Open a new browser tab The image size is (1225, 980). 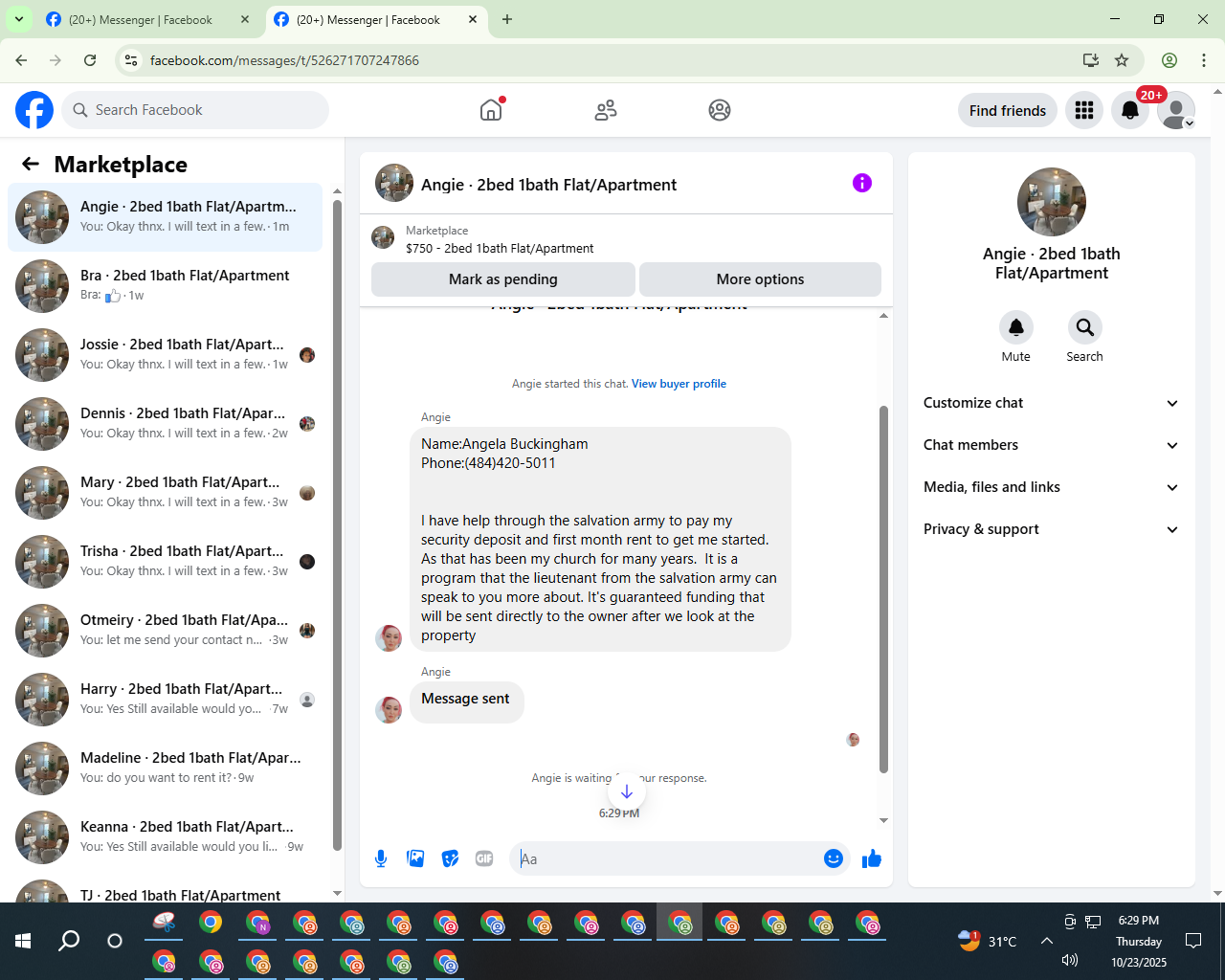coord(507,19)
